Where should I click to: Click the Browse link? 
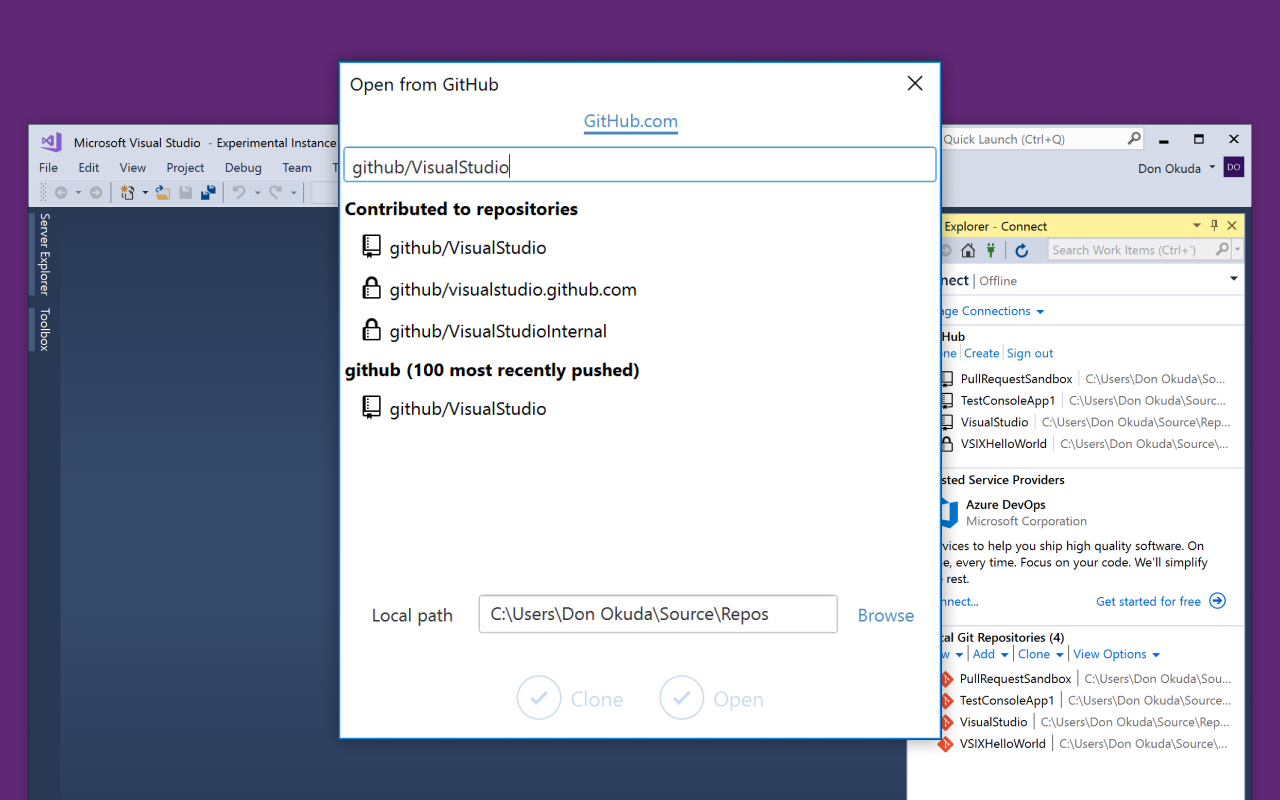point(886,615)
